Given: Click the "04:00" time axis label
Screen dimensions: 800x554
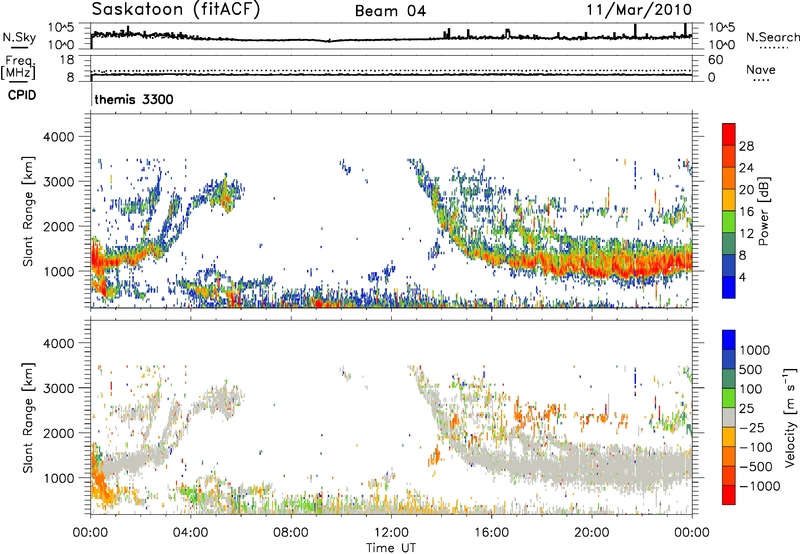Looking at the screenshot, I should point(190,533).
